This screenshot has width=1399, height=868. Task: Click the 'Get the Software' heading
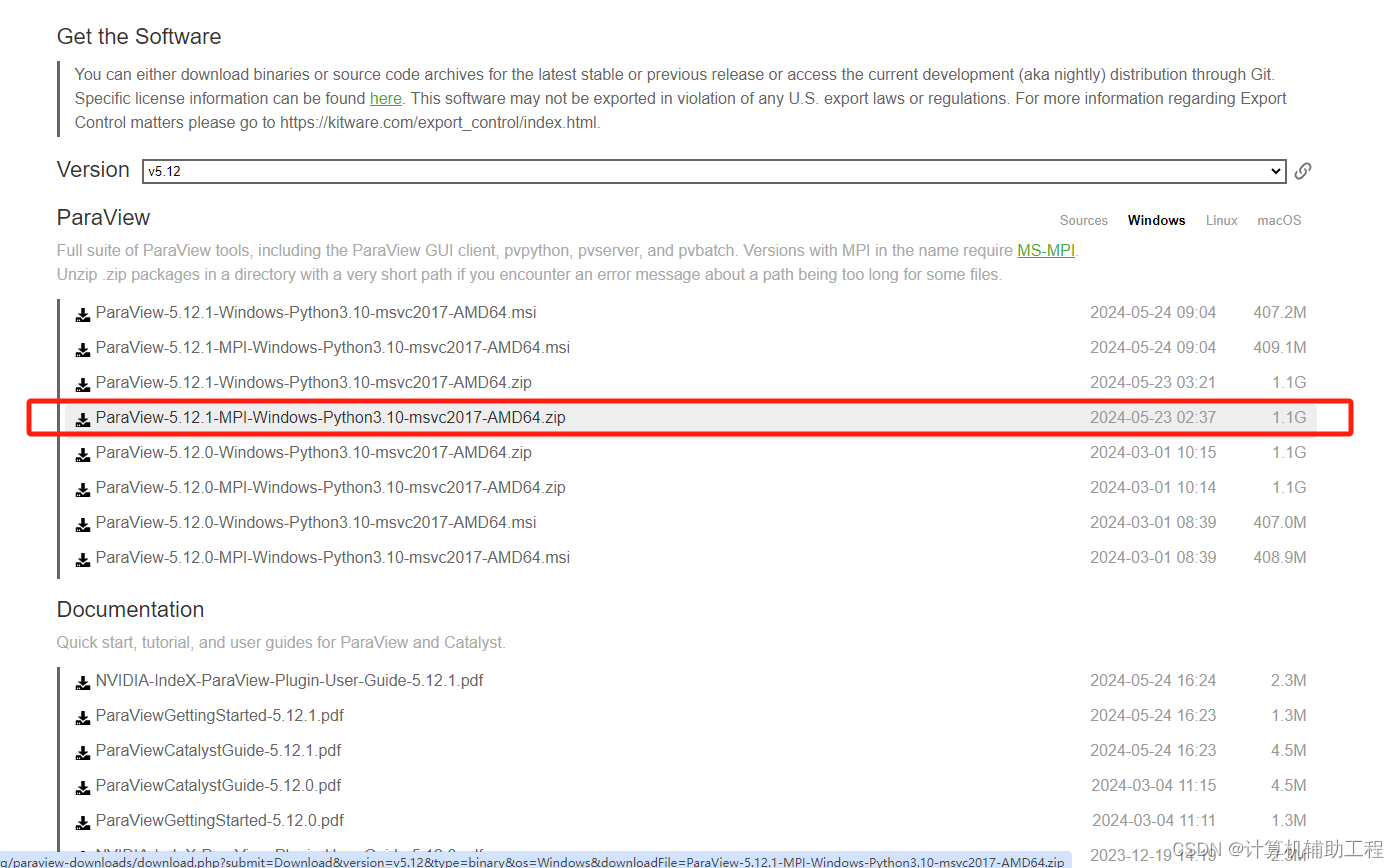click(x=139, y=37)
